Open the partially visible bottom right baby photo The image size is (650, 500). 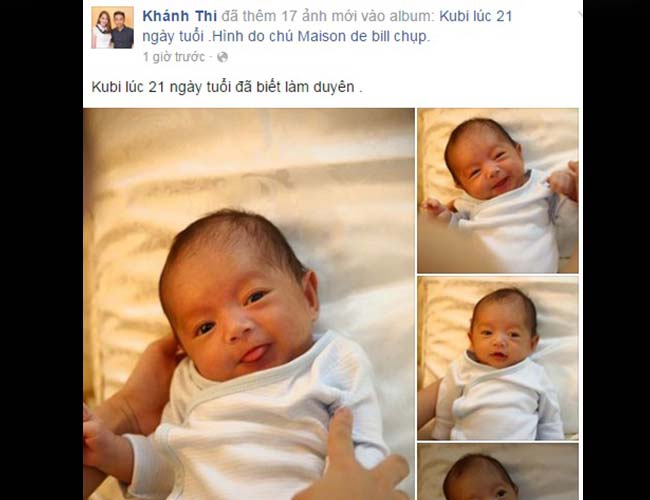click(x=498, y=472)
